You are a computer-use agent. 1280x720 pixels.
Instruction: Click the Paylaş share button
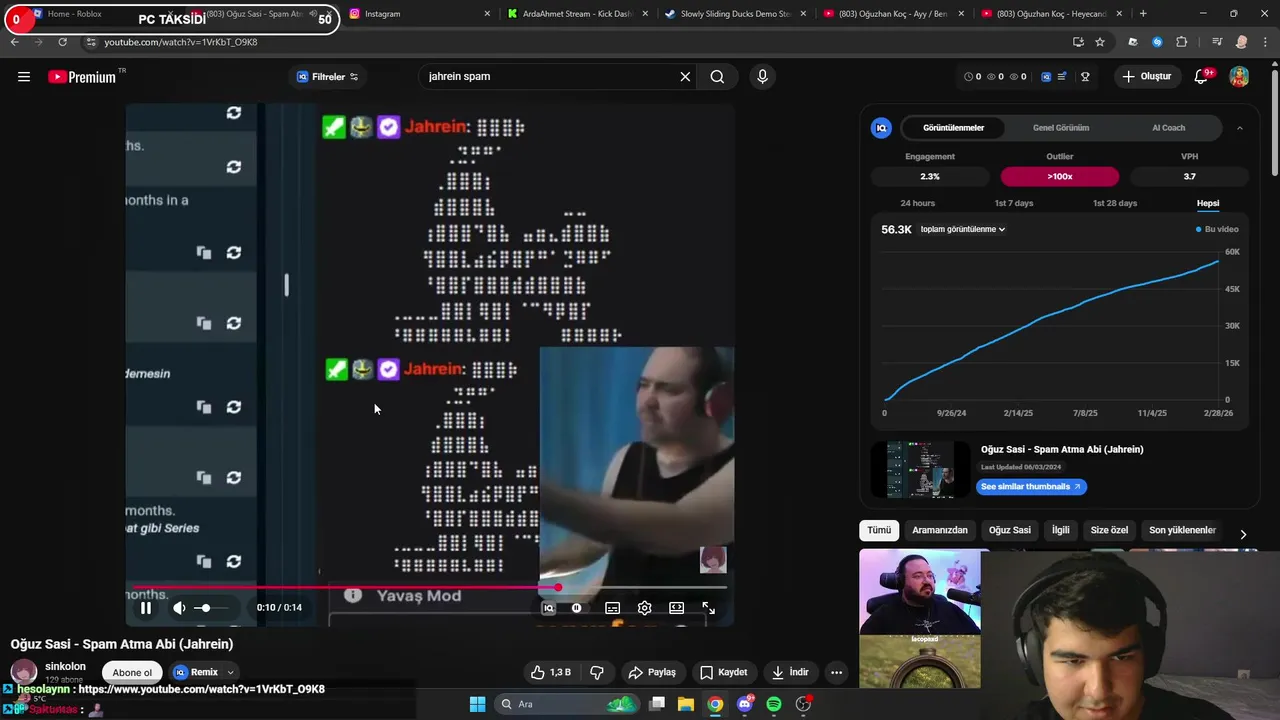point(651,672)
